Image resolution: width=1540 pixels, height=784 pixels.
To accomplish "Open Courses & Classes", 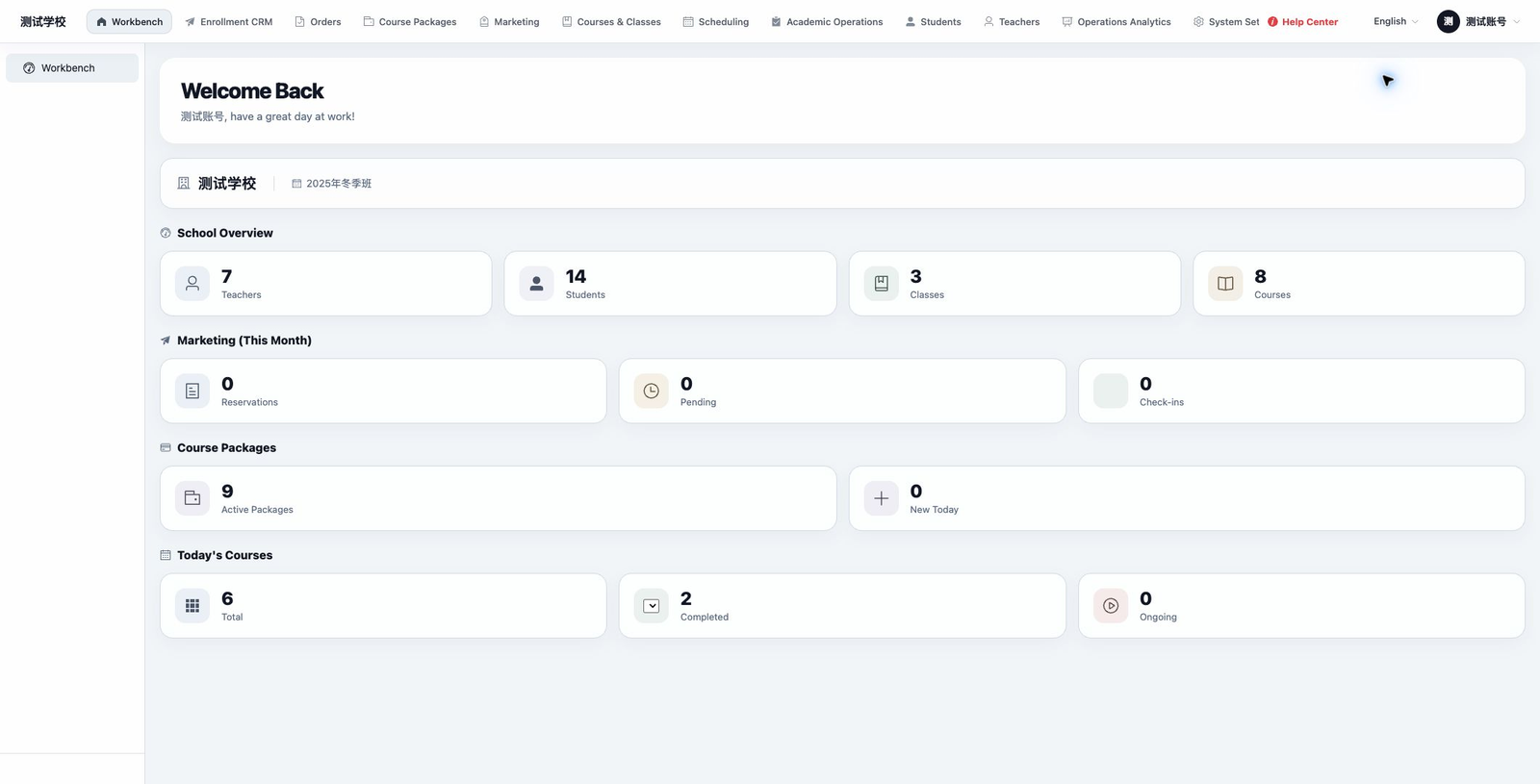I will 611,21.
